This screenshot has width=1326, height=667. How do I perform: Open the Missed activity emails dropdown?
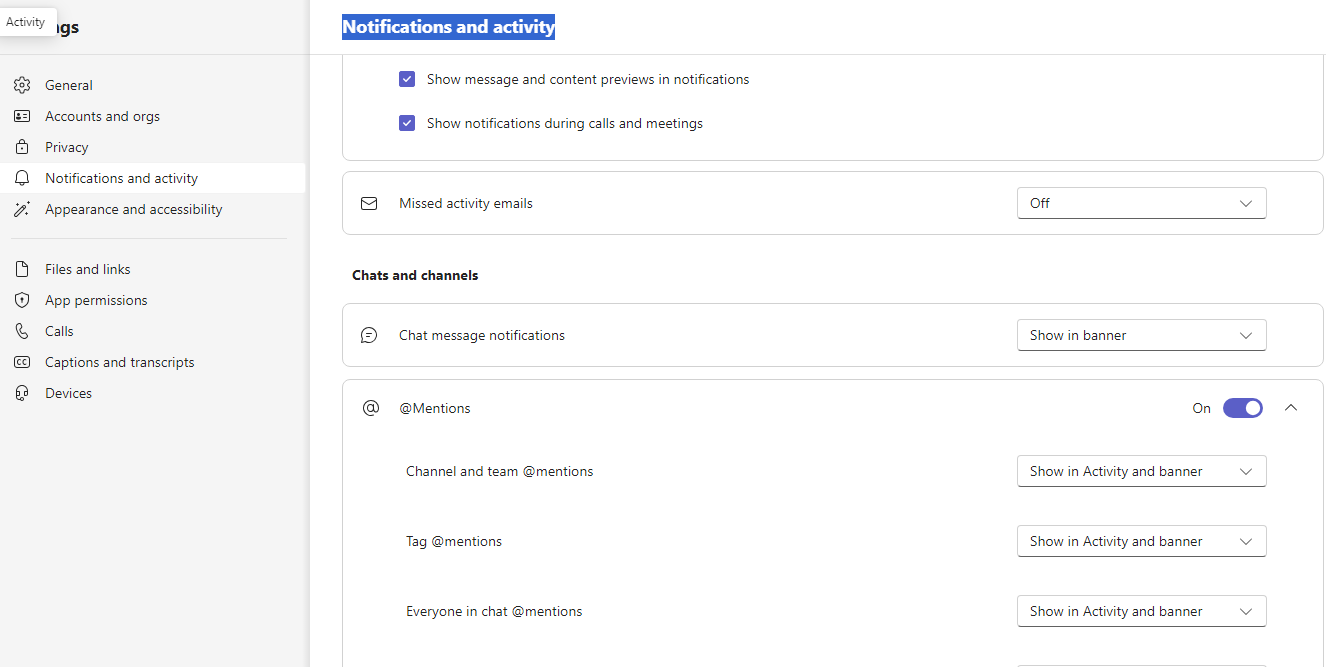pos(1141,203)
